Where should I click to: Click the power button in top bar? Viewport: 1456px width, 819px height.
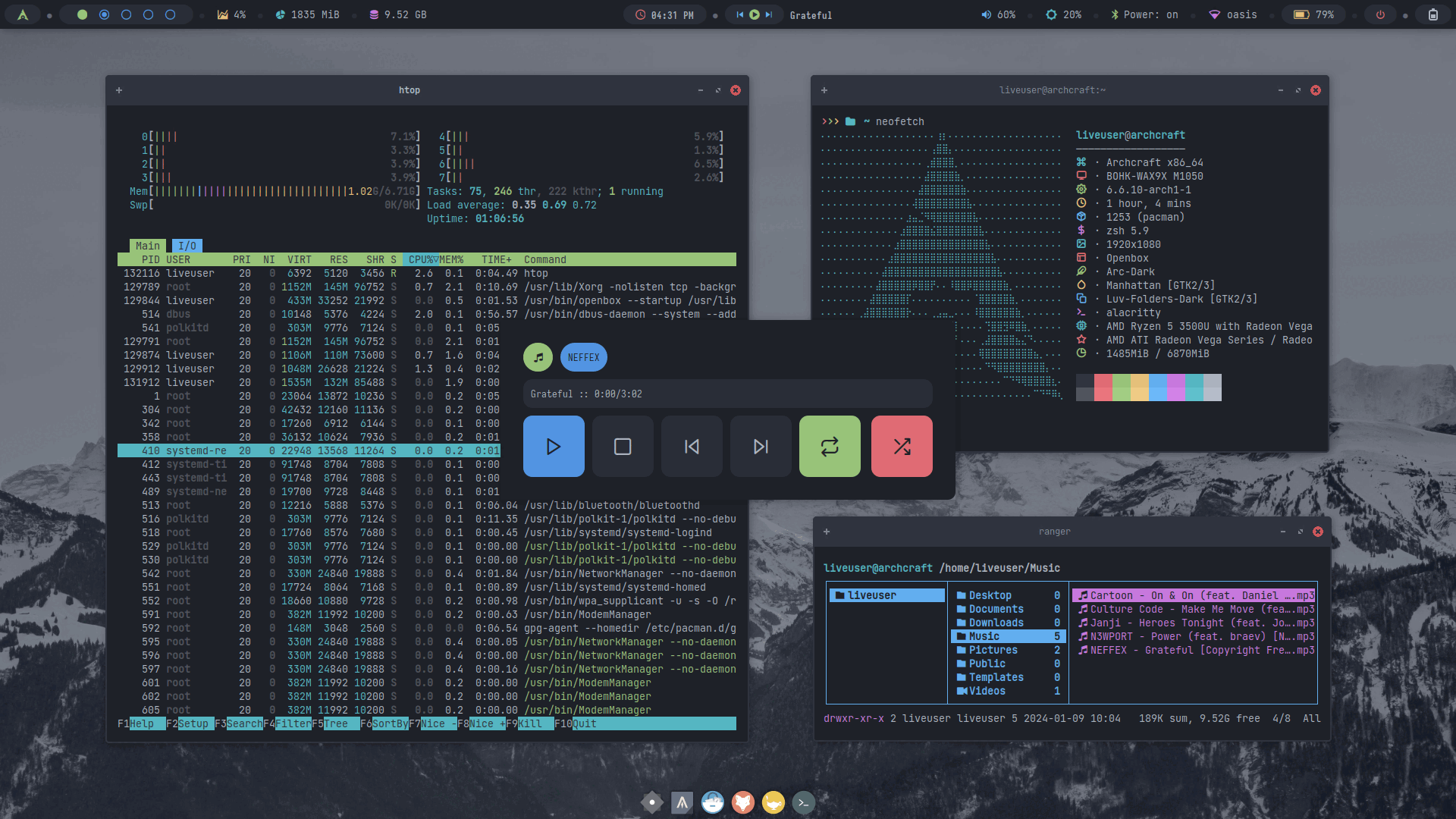pos(1380,14)
